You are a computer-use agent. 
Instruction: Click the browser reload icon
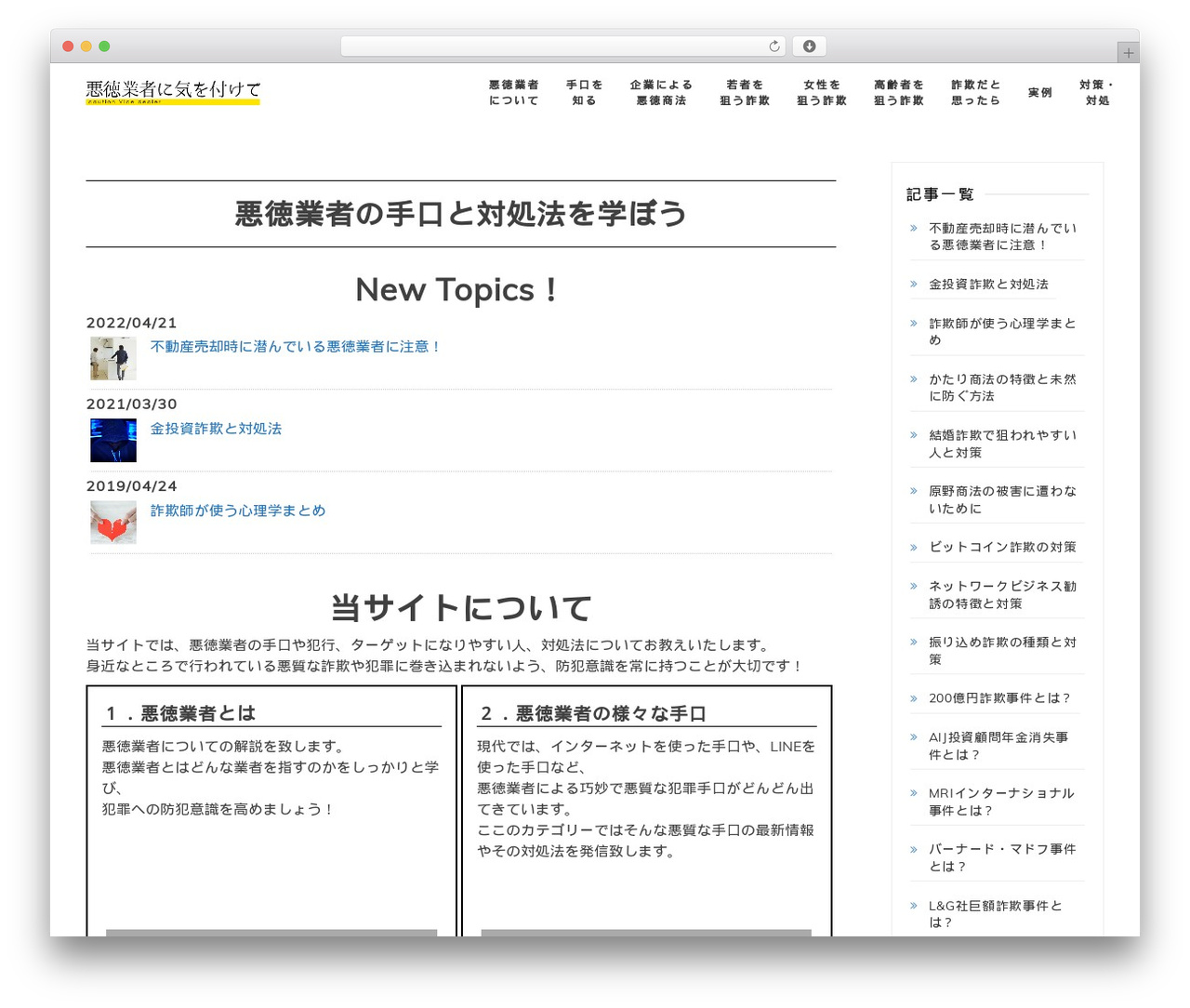pyautogui.click(x=774, y=46)
